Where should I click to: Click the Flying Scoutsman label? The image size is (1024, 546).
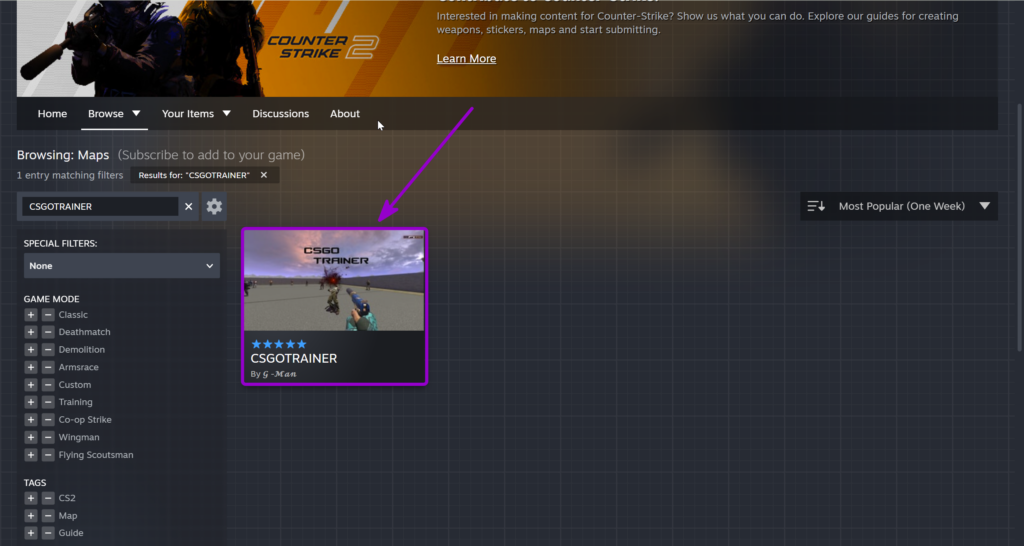[x=96, y=455]
